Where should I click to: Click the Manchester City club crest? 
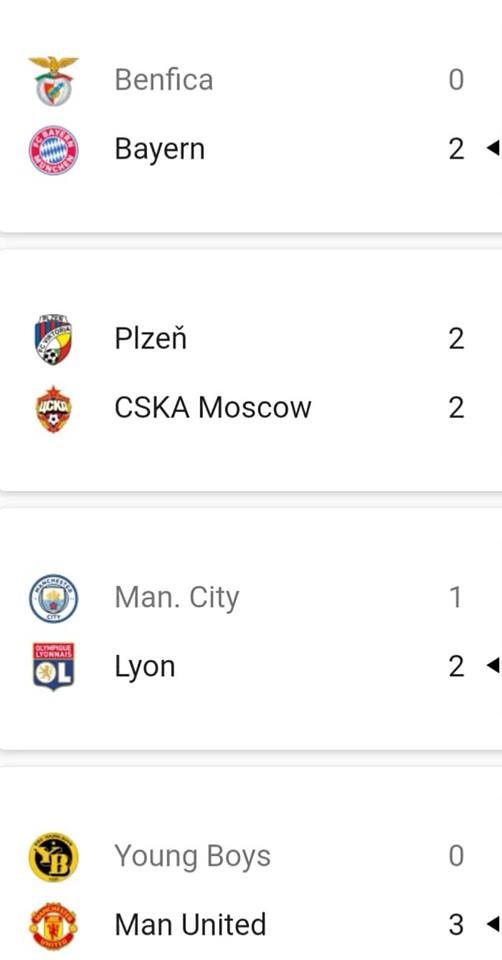54,598
